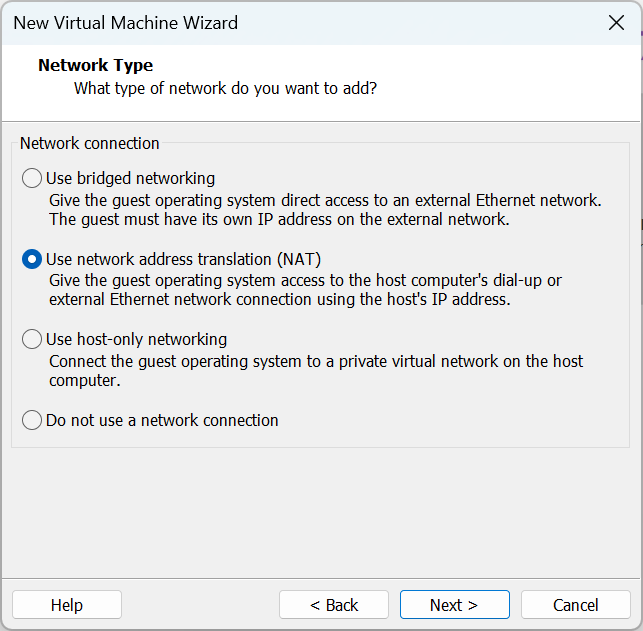Click the "Use network address translation (NAT)" label
The image size is (643, 631).
click(x=183, y=260)
